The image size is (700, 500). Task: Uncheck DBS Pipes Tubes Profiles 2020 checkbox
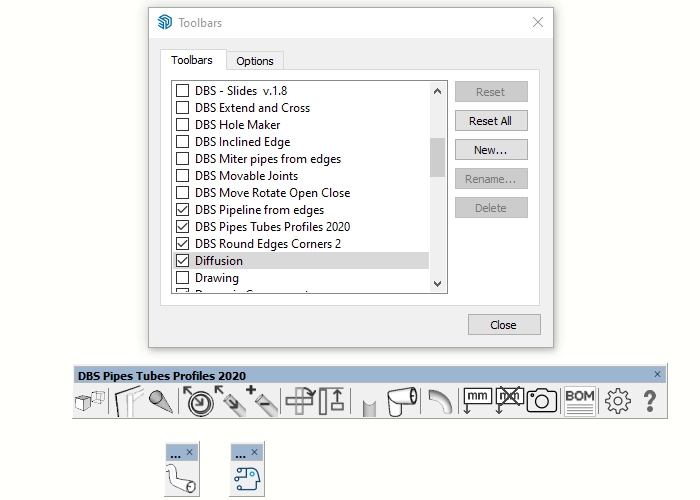[182, 226]
